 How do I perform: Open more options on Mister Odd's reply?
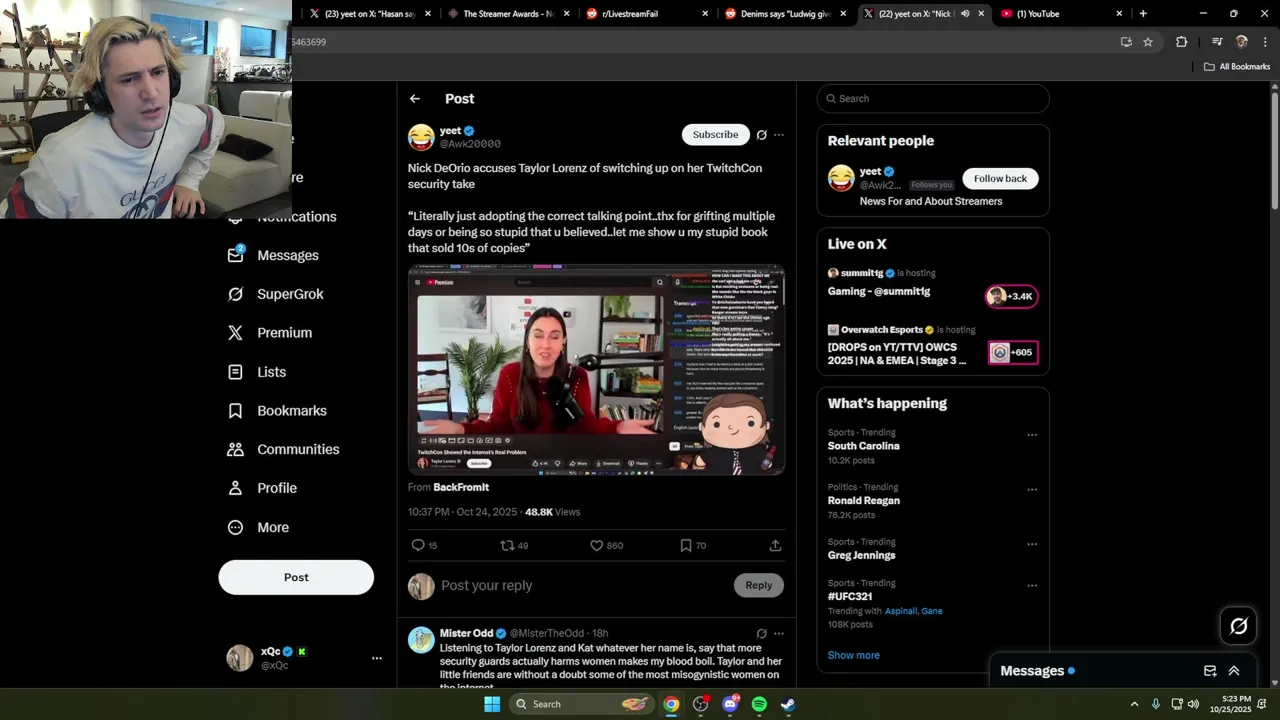(x=779, y=634)
